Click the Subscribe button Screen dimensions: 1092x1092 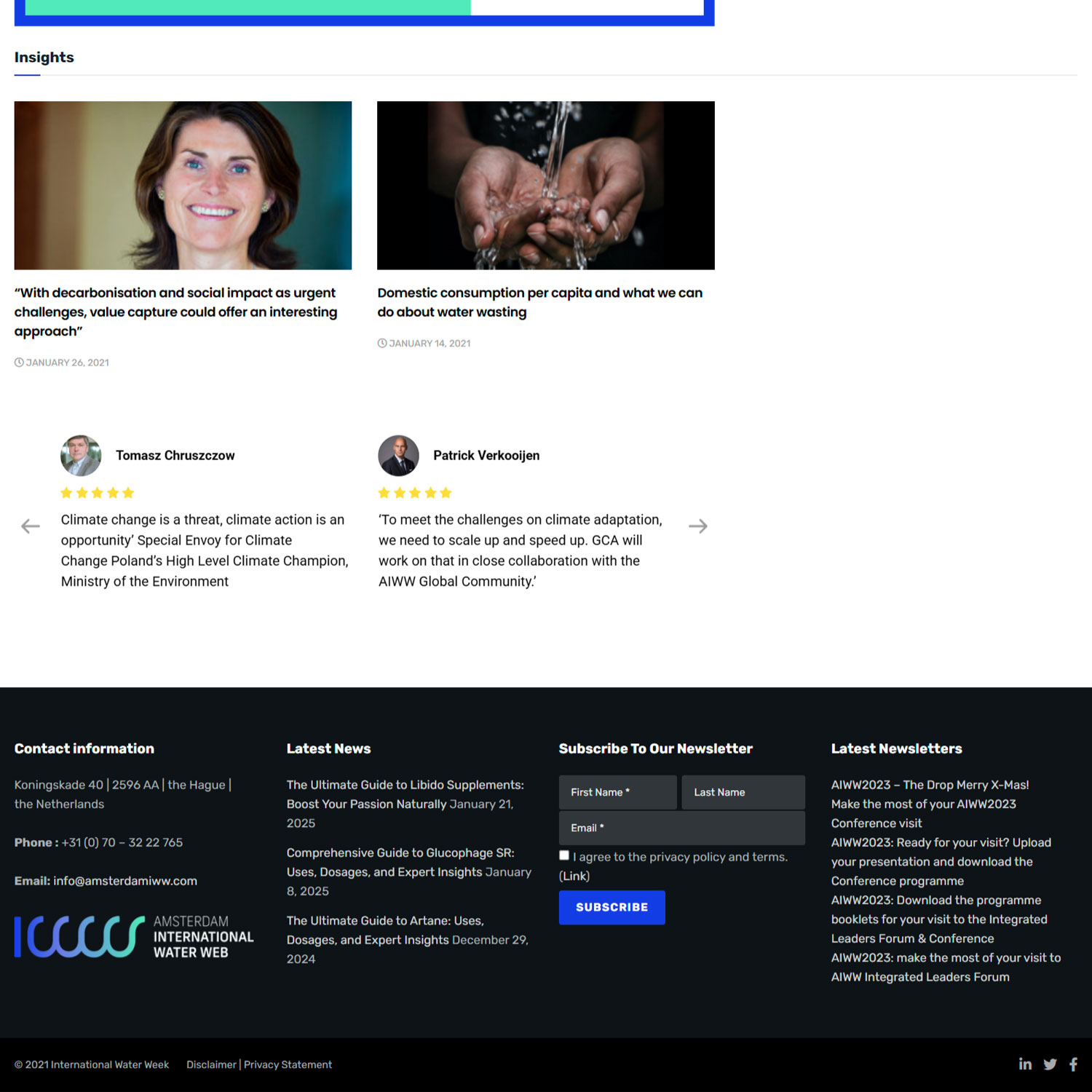coord(612,907)
